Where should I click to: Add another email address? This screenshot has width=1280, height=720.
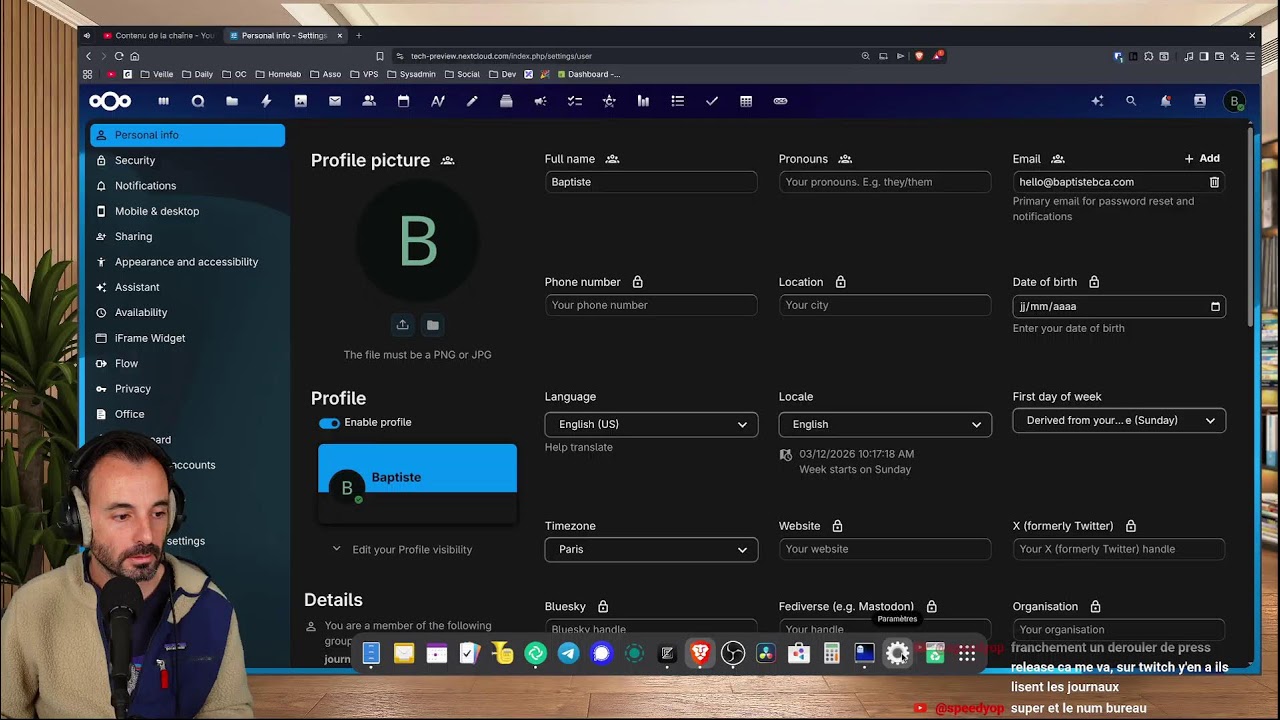1202,158
